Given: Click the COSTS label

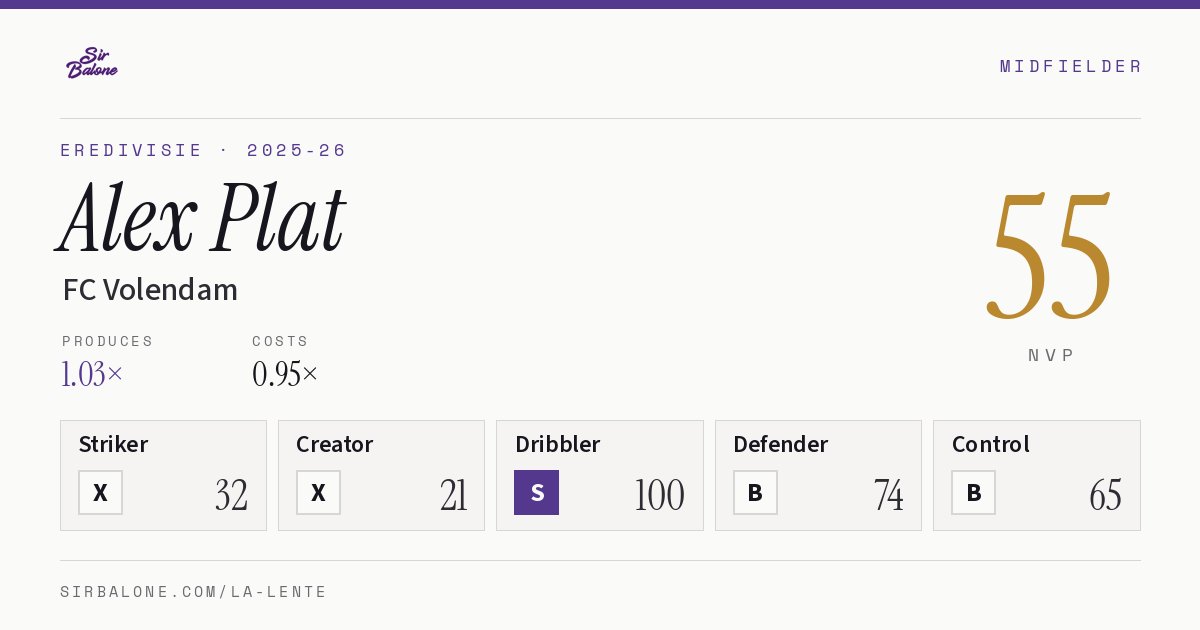Looking at the screenshot, I should [281, 341].
